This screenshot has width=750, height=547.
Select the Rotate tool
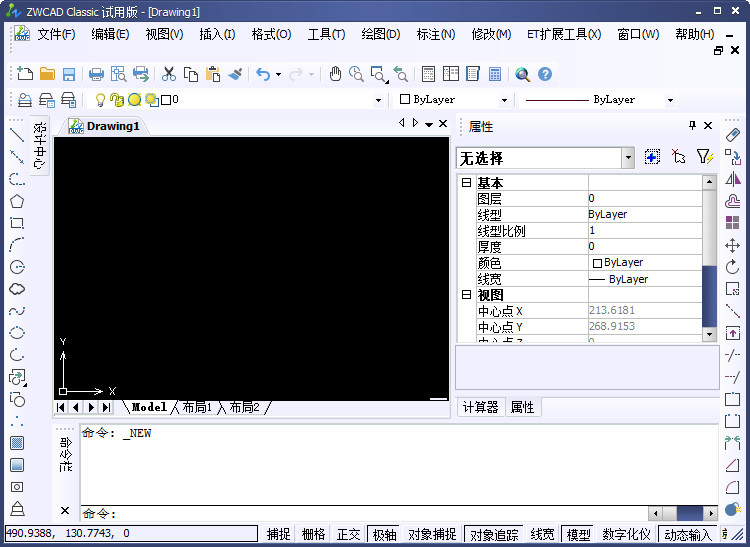pos(732,267)
